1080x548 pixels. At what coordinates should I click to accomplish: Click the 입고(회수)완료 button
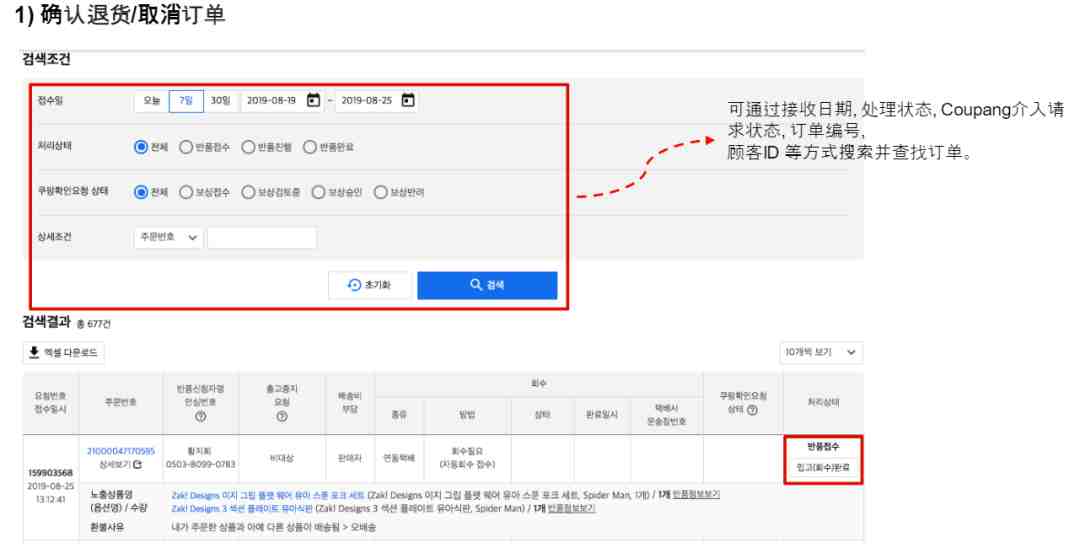(x=823, y=467)
